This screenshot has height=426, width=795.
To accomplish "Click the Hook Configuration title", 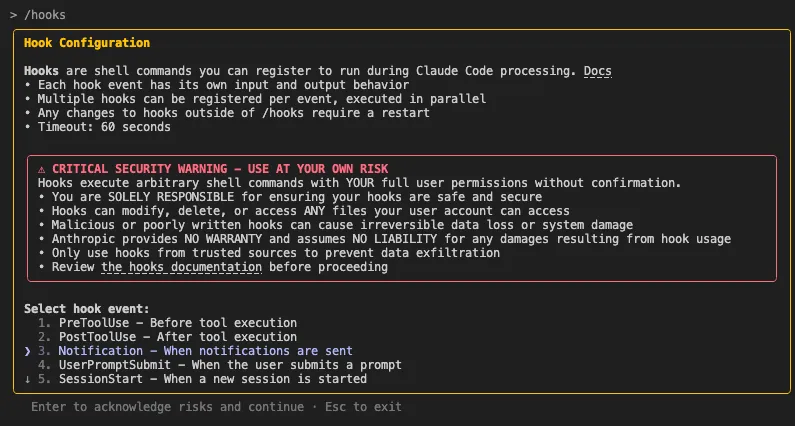I will [x=87, y=43].
